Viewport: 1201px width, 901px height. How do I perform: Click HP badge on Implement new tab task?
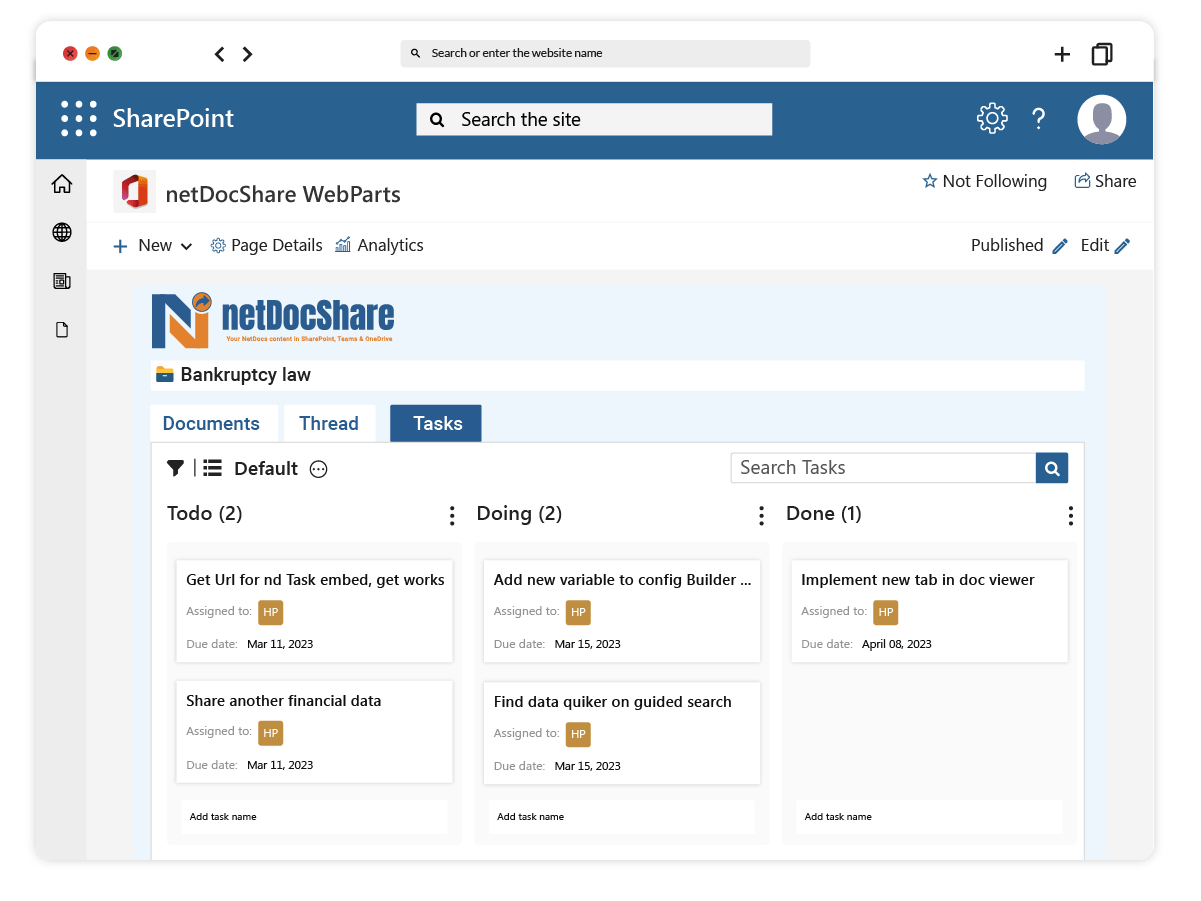coord(885,612)
